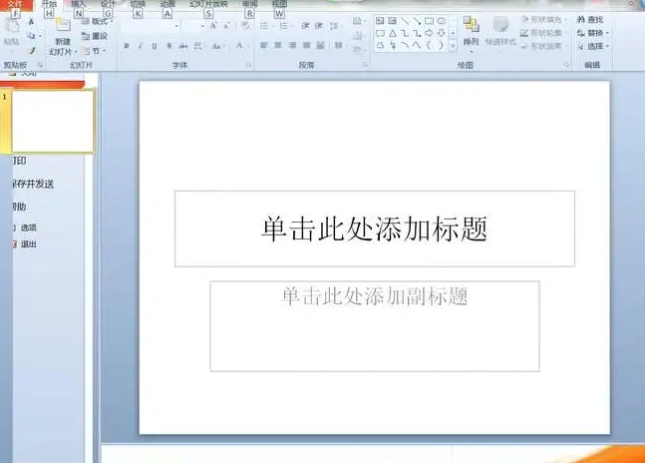Select the rectangle shape in gallery
The image size is (645, 463).
429,21
